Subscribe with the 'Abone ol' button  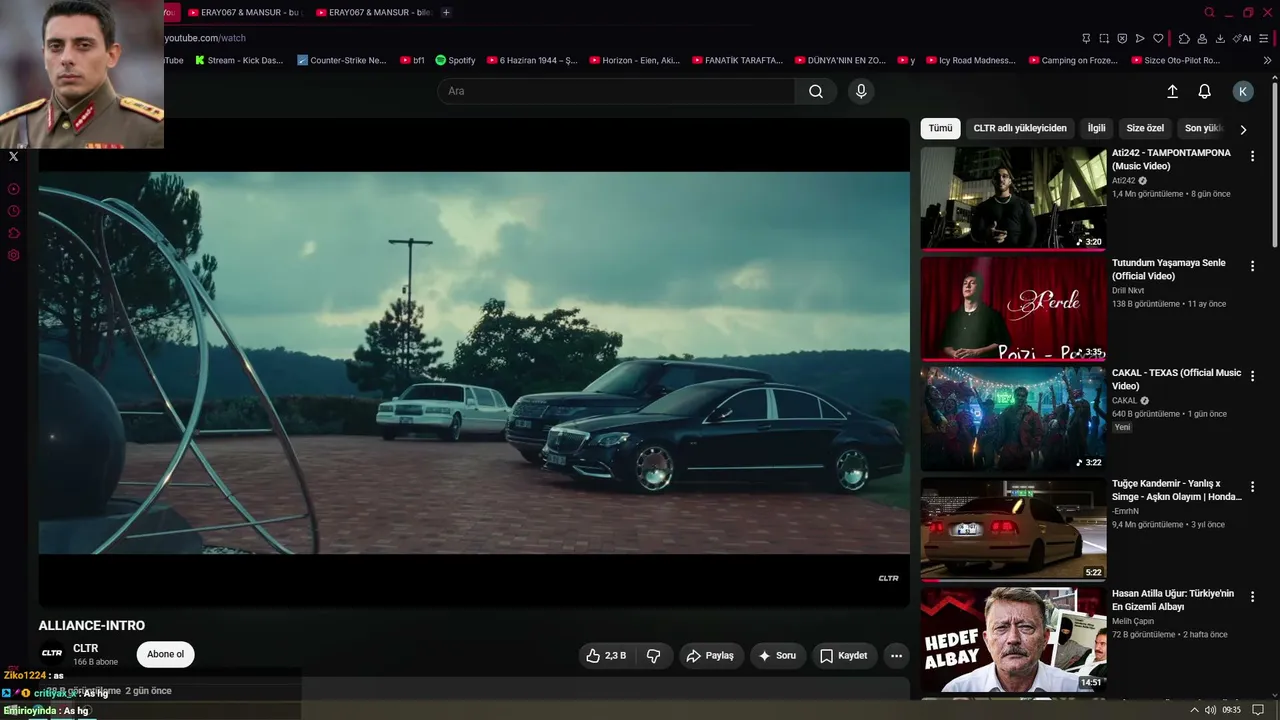(166, 654)
